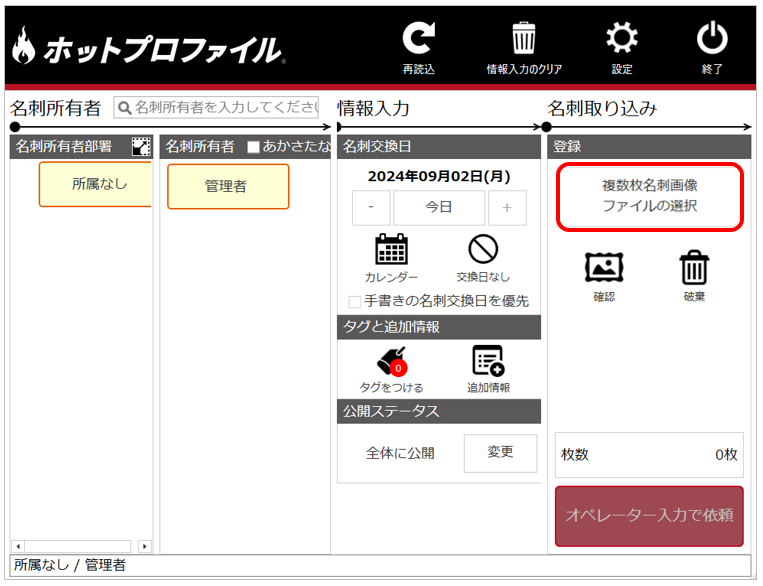Click the 枚数 0枚 count field
The width and height of the screenshot is (763, 586).
(649, 455)
